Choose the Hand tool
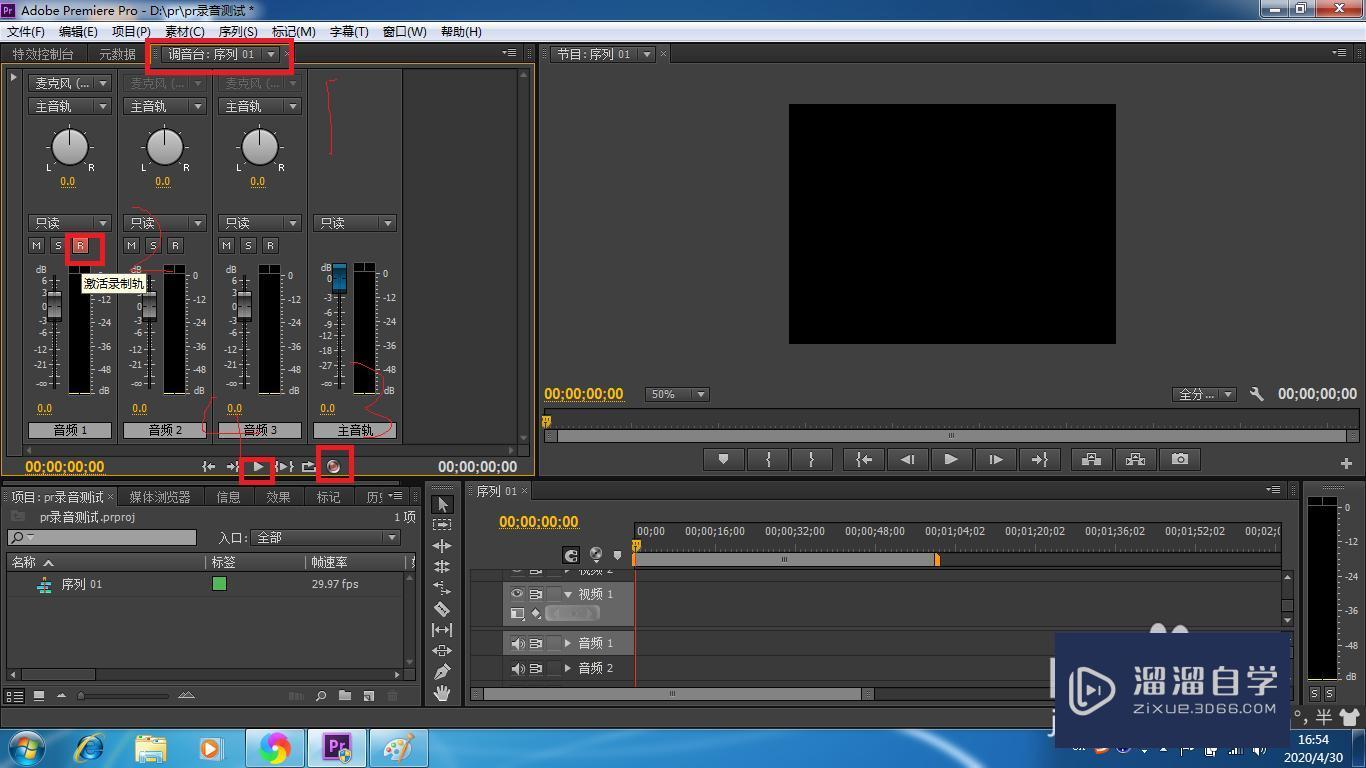The width and height of the screenshot is (1366, 768). 442,693
